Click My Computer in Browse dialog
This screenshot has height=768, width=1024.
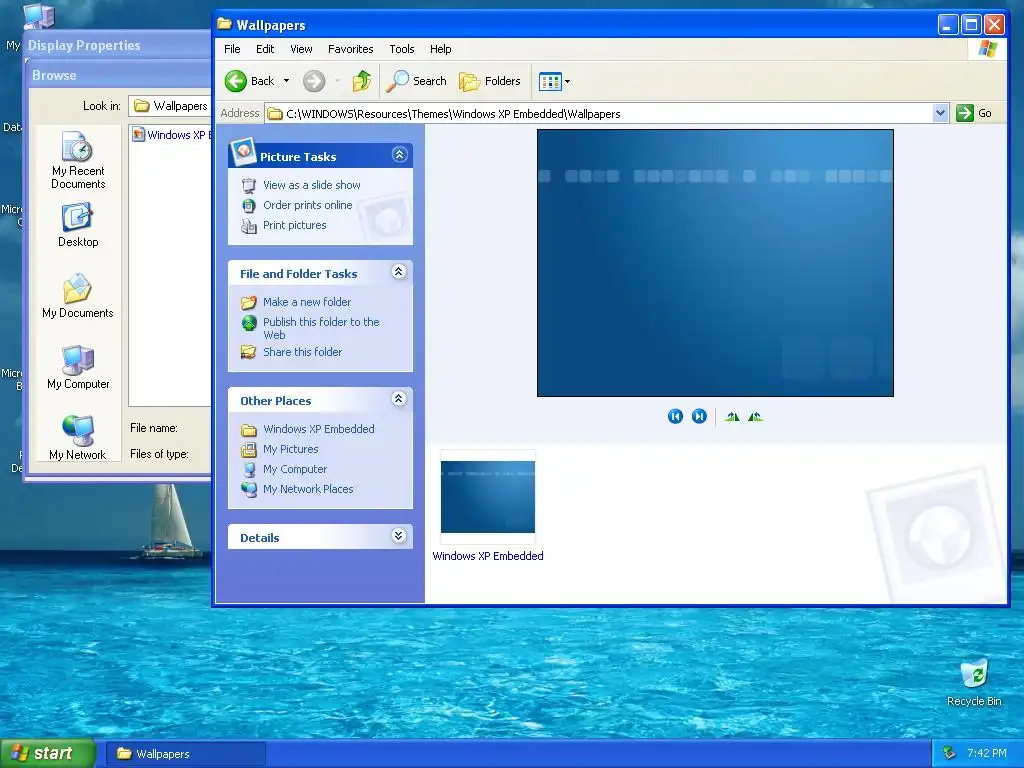click(x=78, y=367)
